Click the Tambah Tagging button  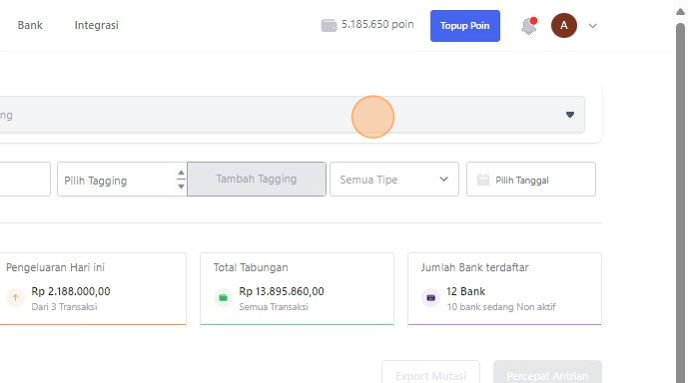tap(257, 179)
